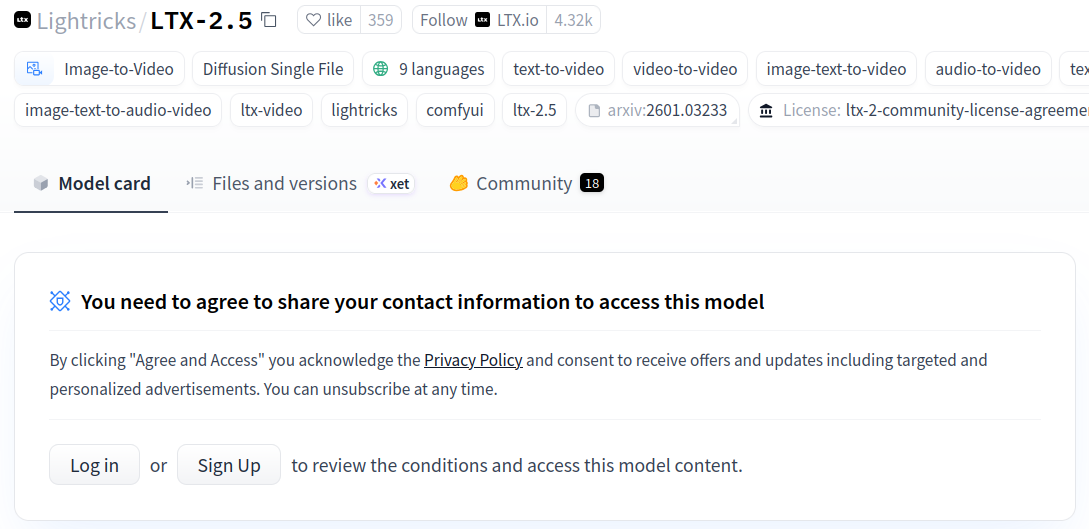
Task: Open the 359 likes count
Action: (381, 20)
